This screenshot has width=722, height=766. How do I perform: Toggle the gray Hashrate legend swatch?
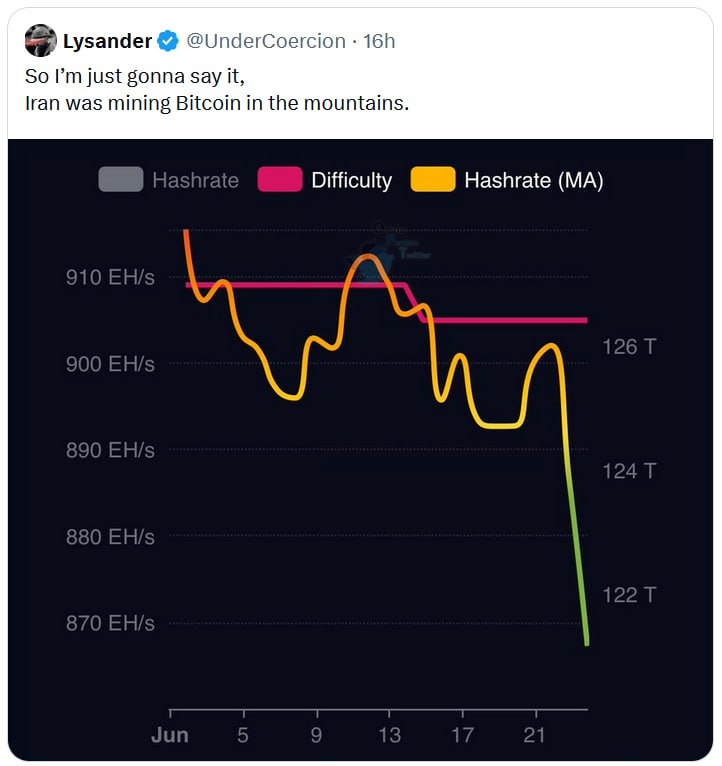pos(121,179)
